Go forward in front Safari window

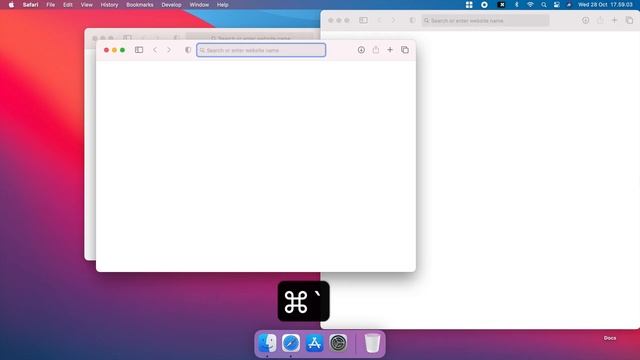(169, 50)
